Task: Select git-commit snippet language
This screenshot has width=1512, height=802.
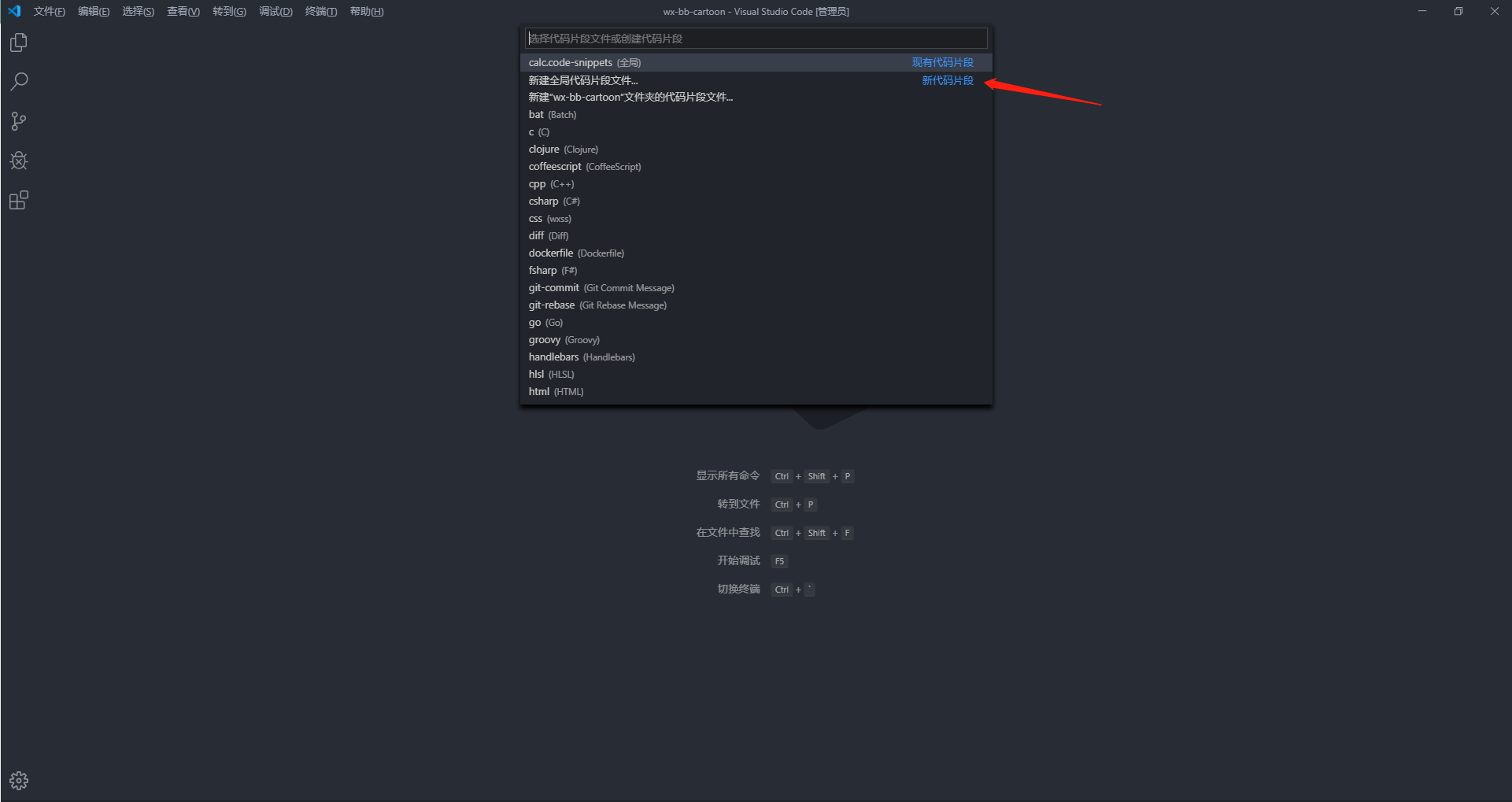Action: [756, 288]
